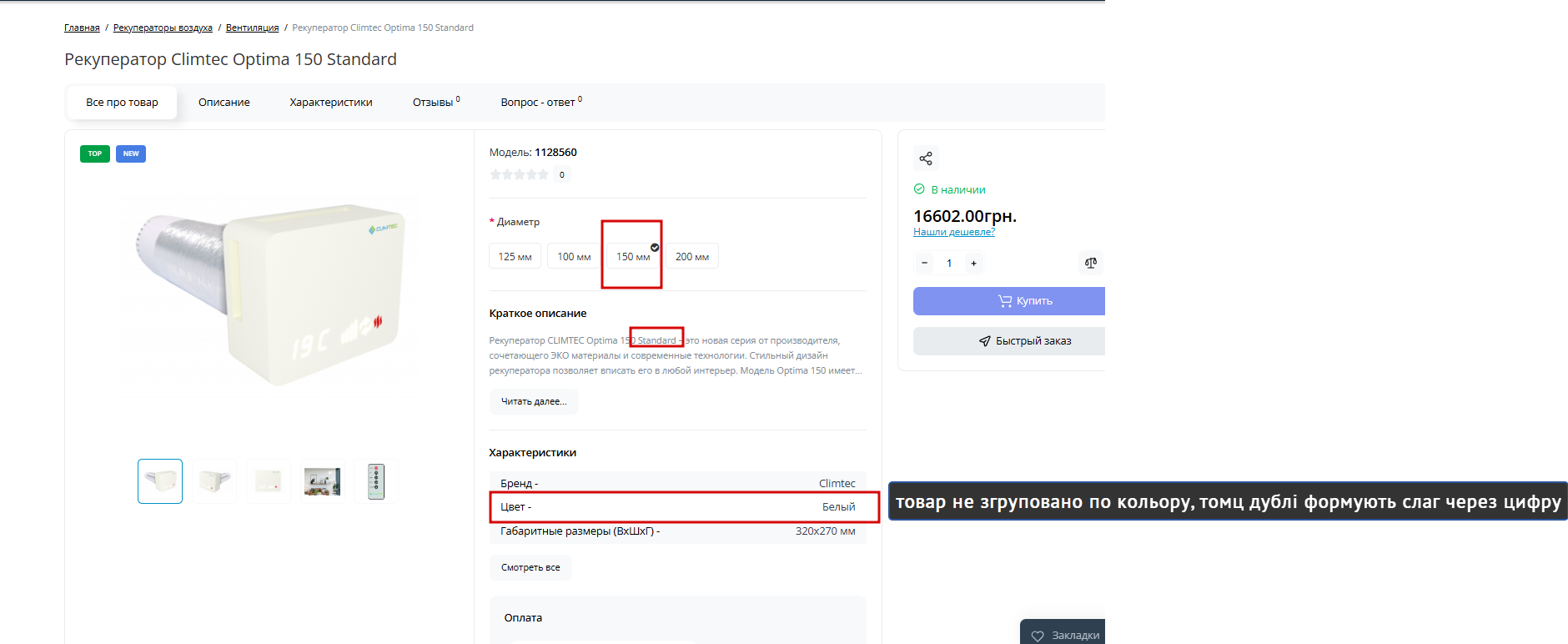Click the review count badge 0
Viewport: 1568px width, 644px height.
point(562,175)
